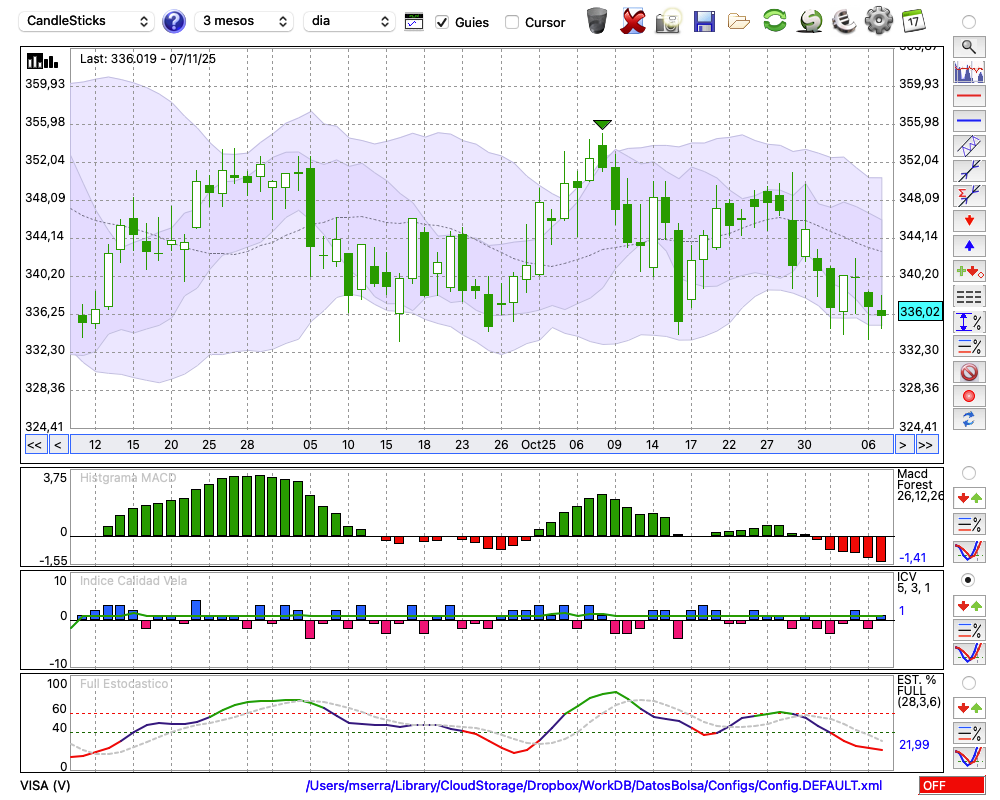Click the blue question mark help icon
The height and width of the screenshot is (800, 1000).
tap(174, 21)
